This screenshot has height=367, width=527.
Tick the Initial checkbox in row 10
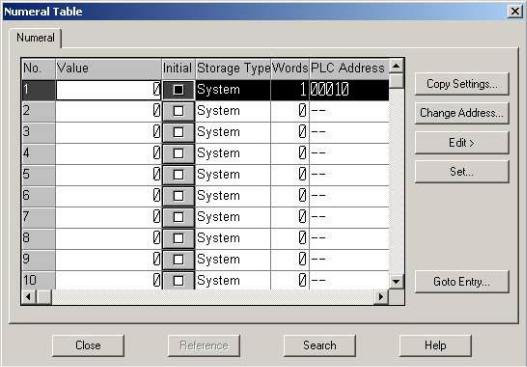click(178, 280)
